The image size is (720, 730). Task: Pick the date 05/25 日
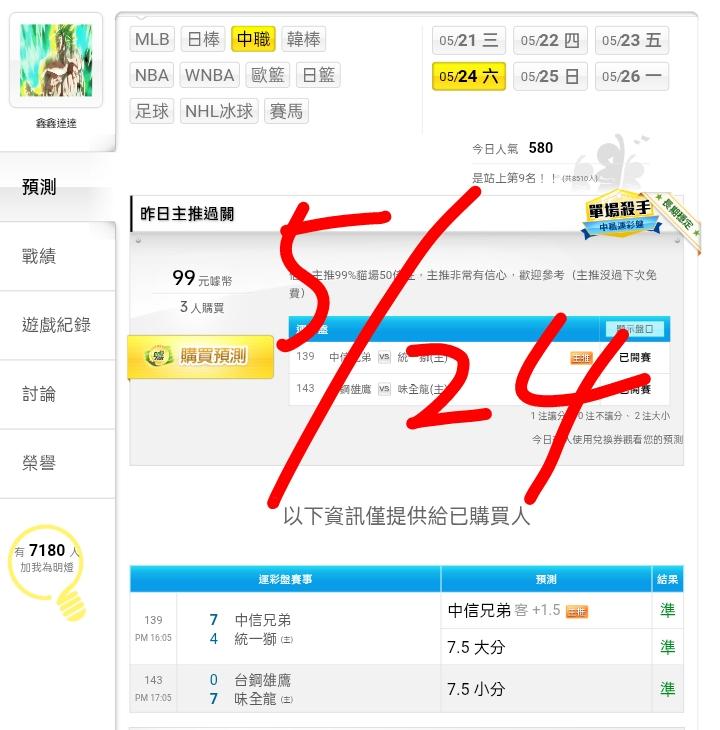[x=550, y=76]
